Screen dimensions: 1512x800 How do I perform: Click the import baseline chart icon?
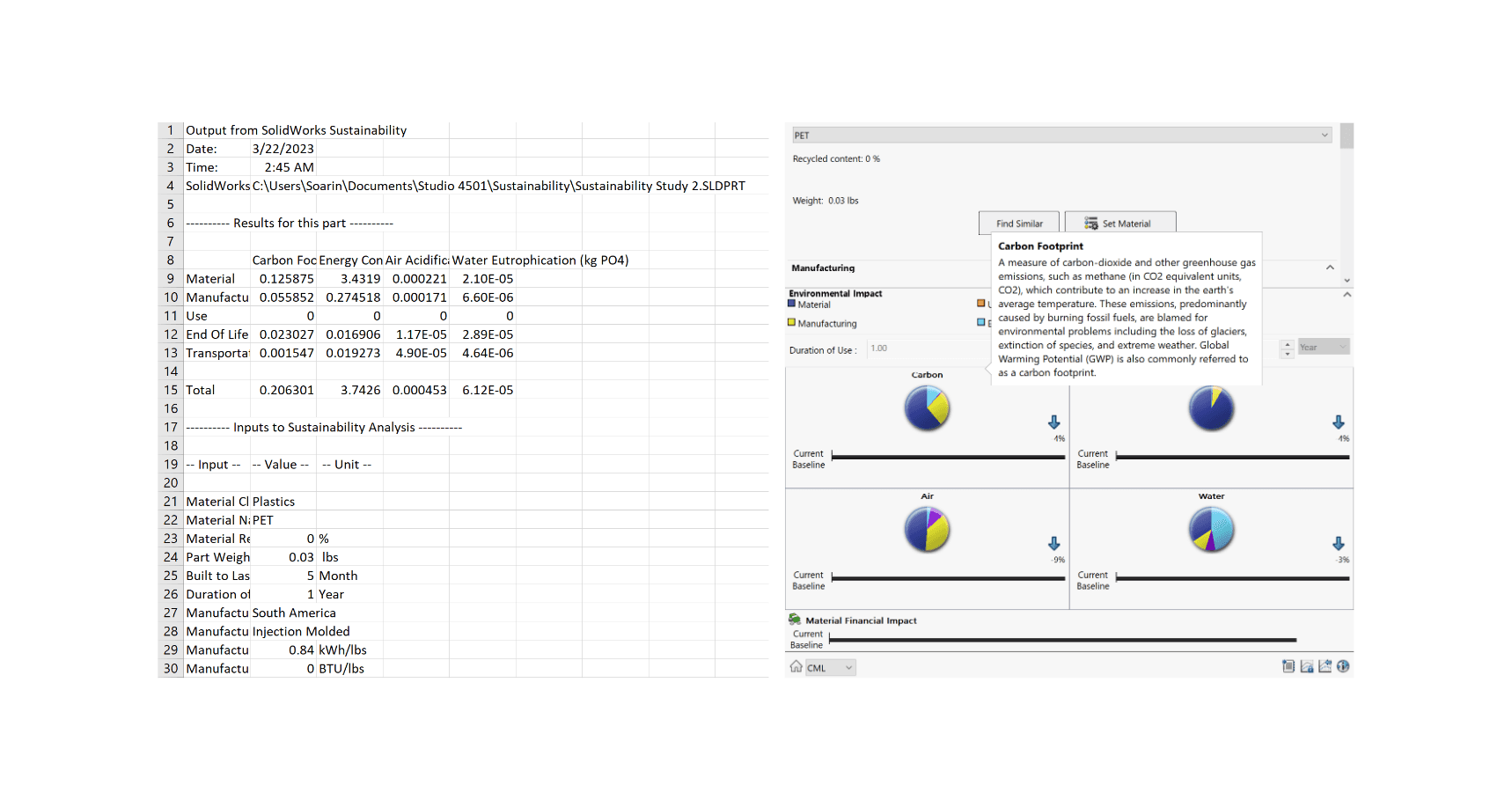click(1325, 666)
